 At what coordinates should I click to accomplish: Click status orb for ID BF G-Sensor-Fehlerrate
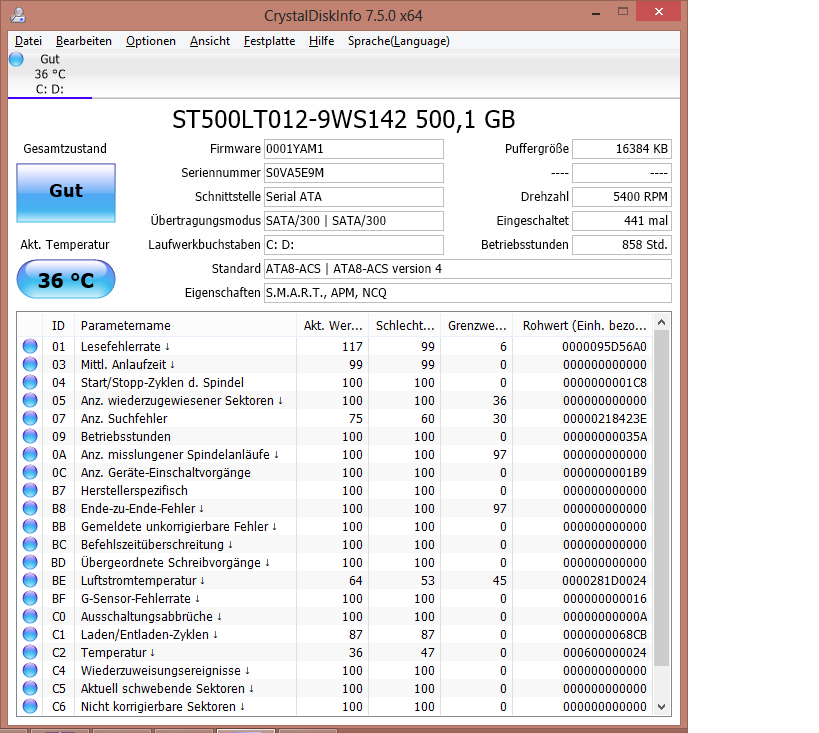coord(30,598)
